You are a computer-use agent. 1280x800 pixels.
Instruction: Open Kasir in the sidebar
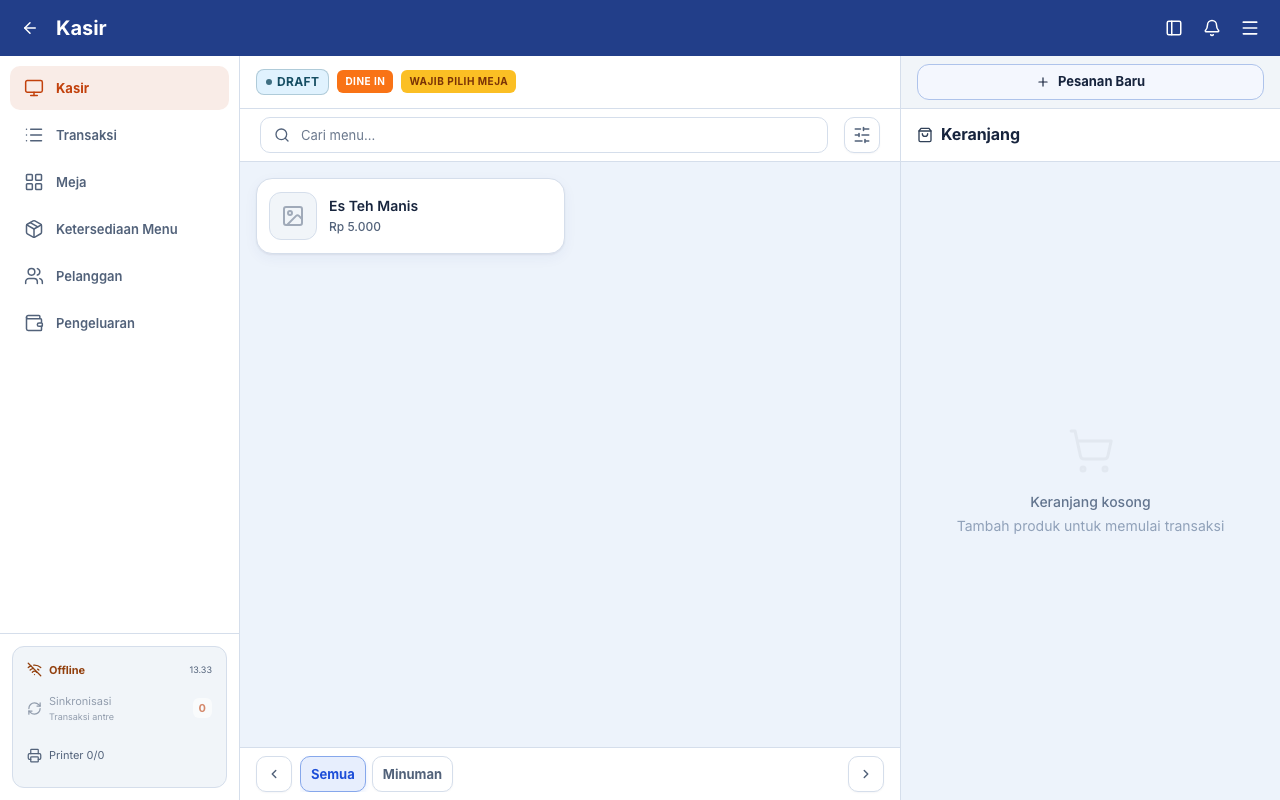coord(120,88)
